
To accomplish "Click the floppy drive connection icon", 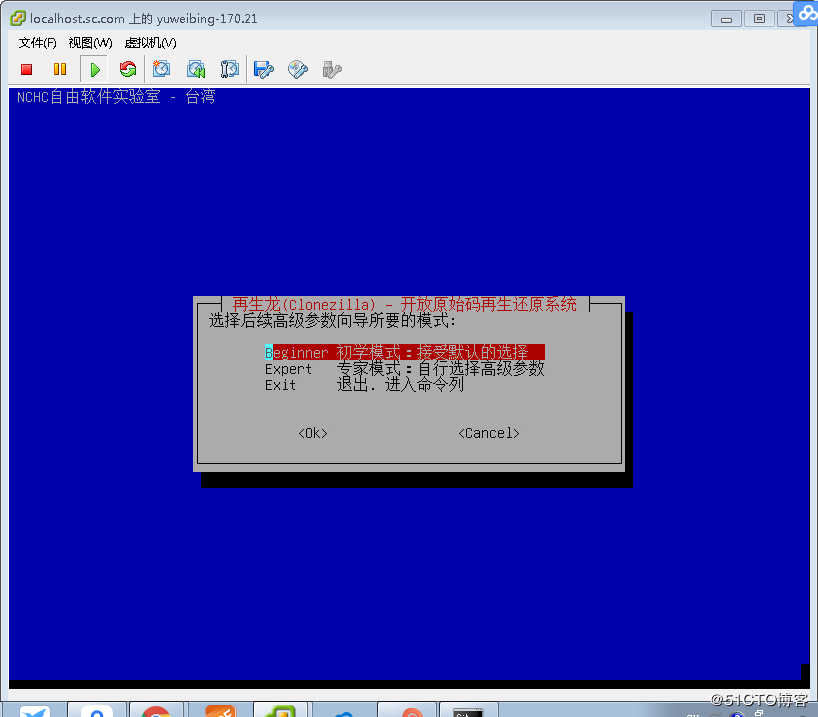I will click(x=264, y=69).
